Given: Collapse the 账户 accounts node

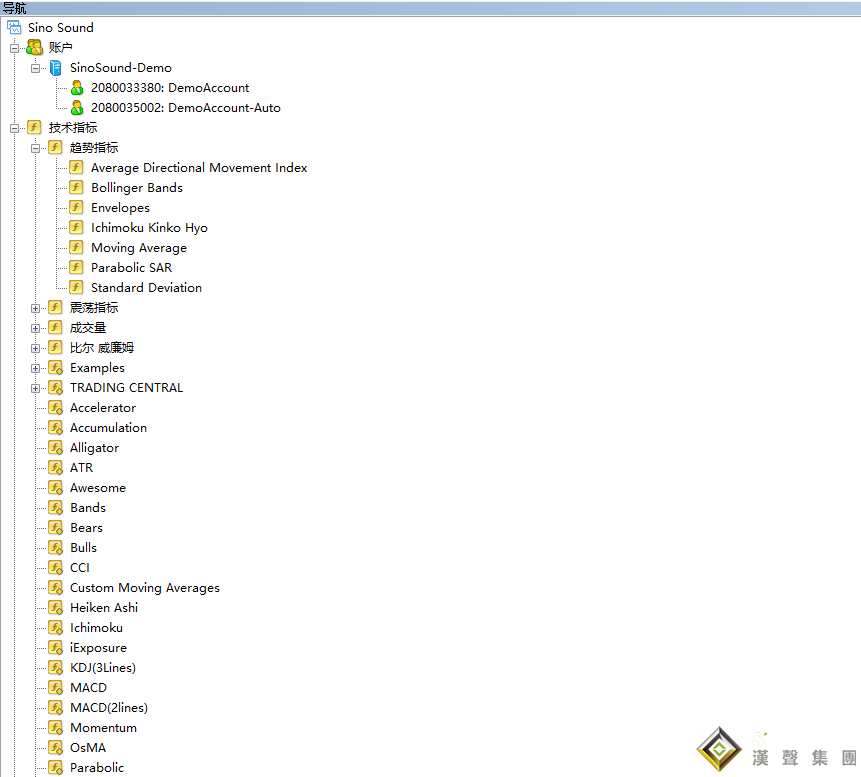Looking at the screenshot, I should pos(14,48).
